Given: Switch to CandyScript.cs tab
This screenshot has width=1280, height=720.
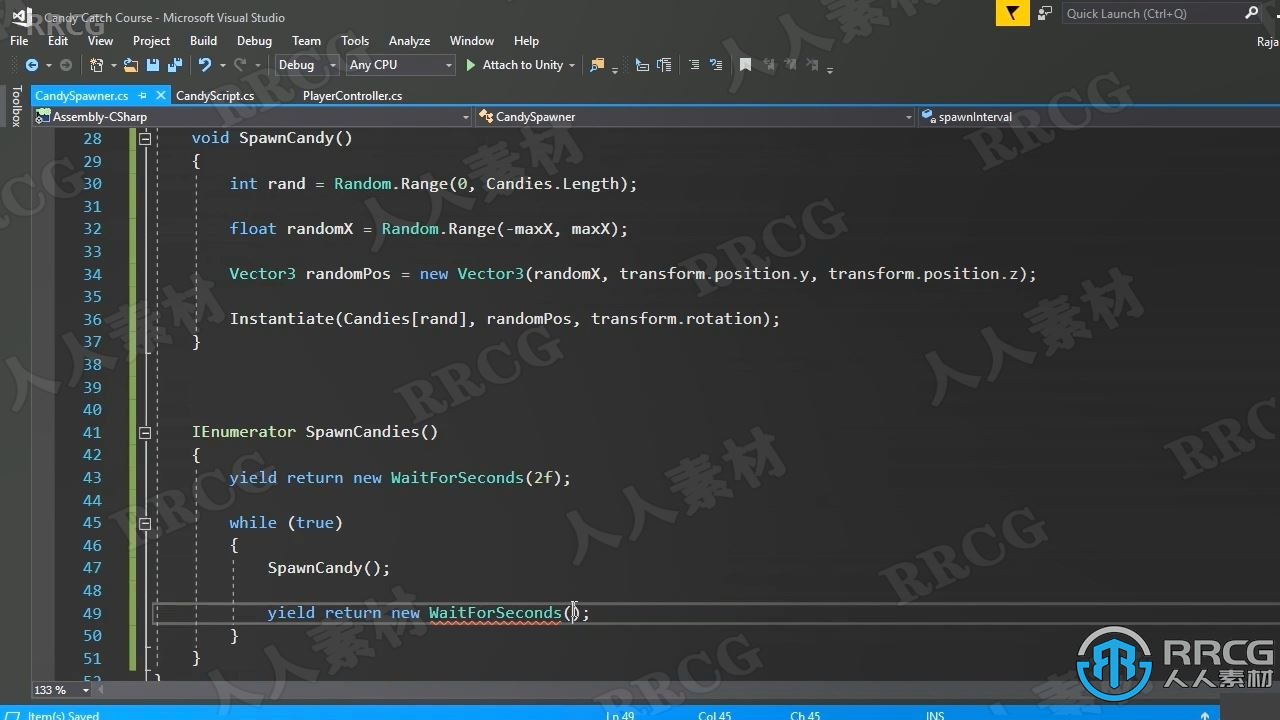Looking at the screenshot, I should coord(215,96).
